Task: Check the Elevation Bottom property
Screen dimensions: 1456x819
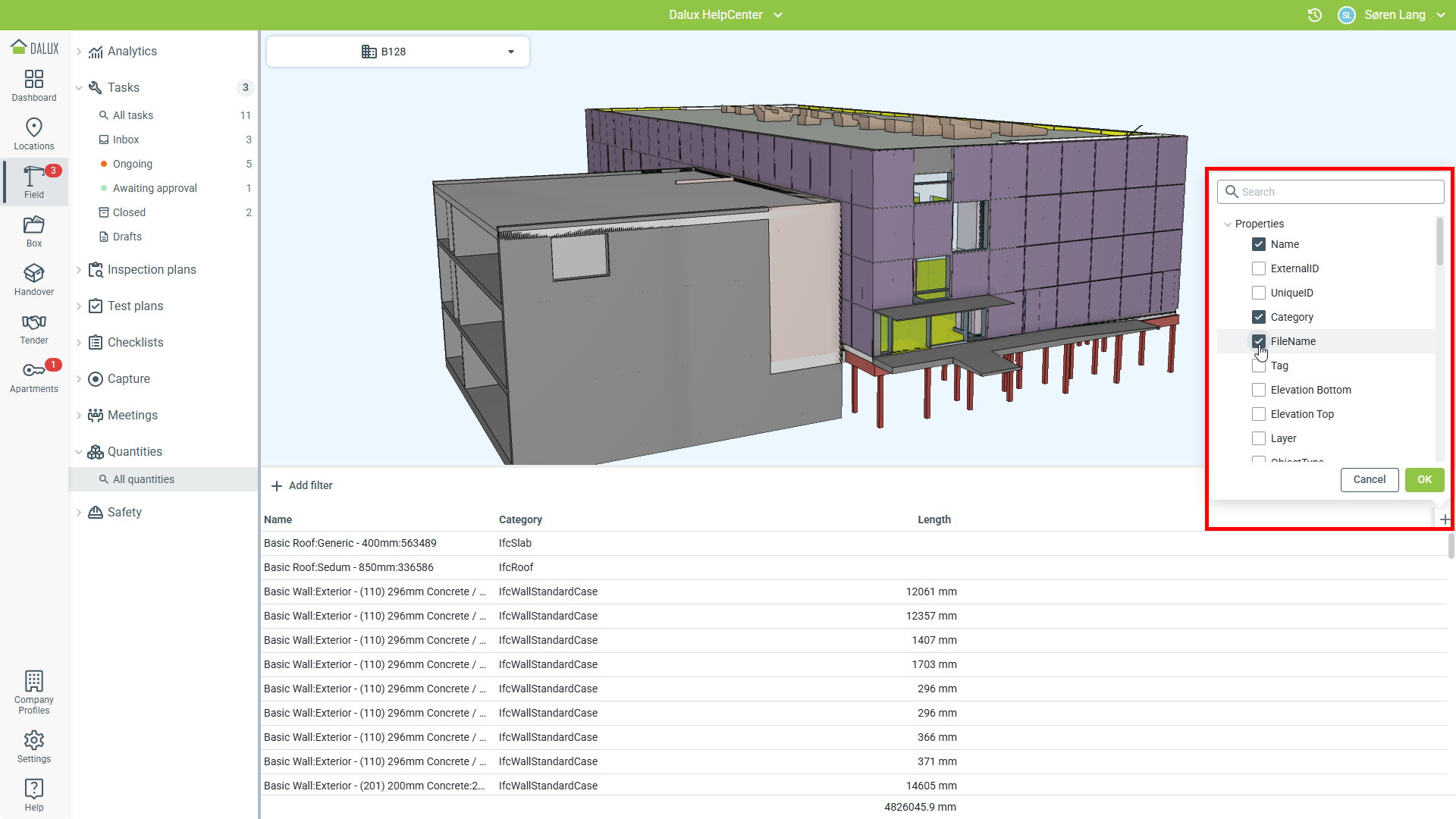Action: coord(1259,390)
